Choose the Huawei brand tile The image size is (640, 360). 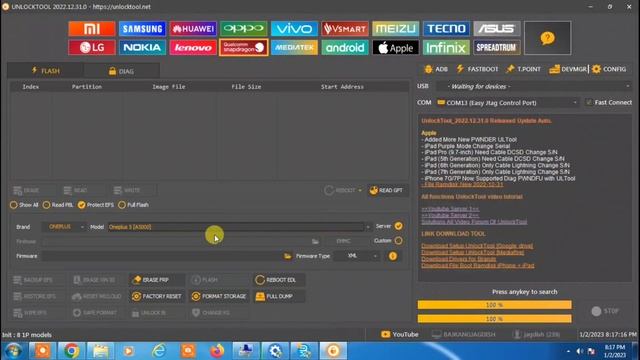pos(193,29)
